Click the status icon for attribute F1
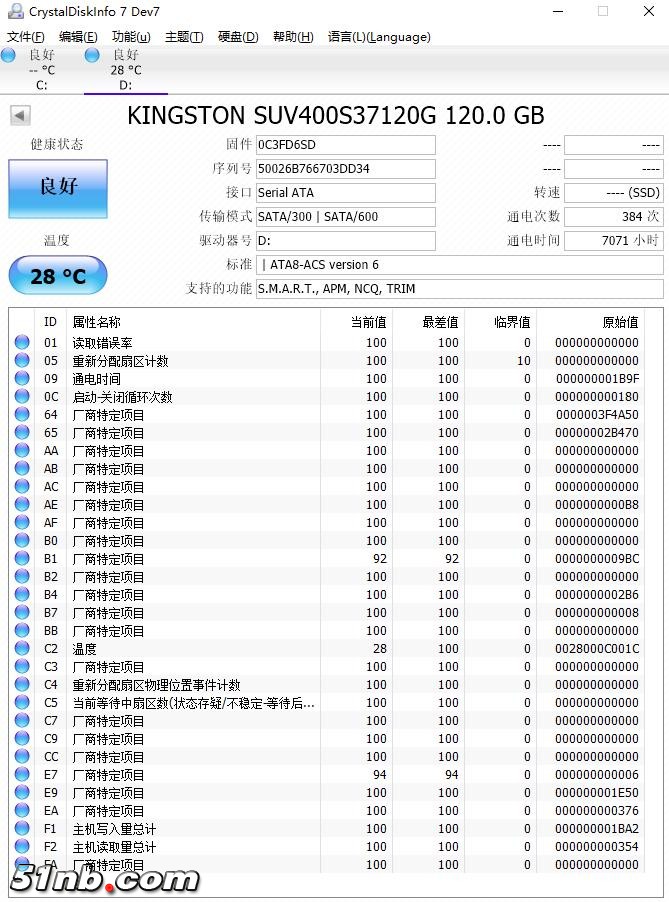 point(22,828)
